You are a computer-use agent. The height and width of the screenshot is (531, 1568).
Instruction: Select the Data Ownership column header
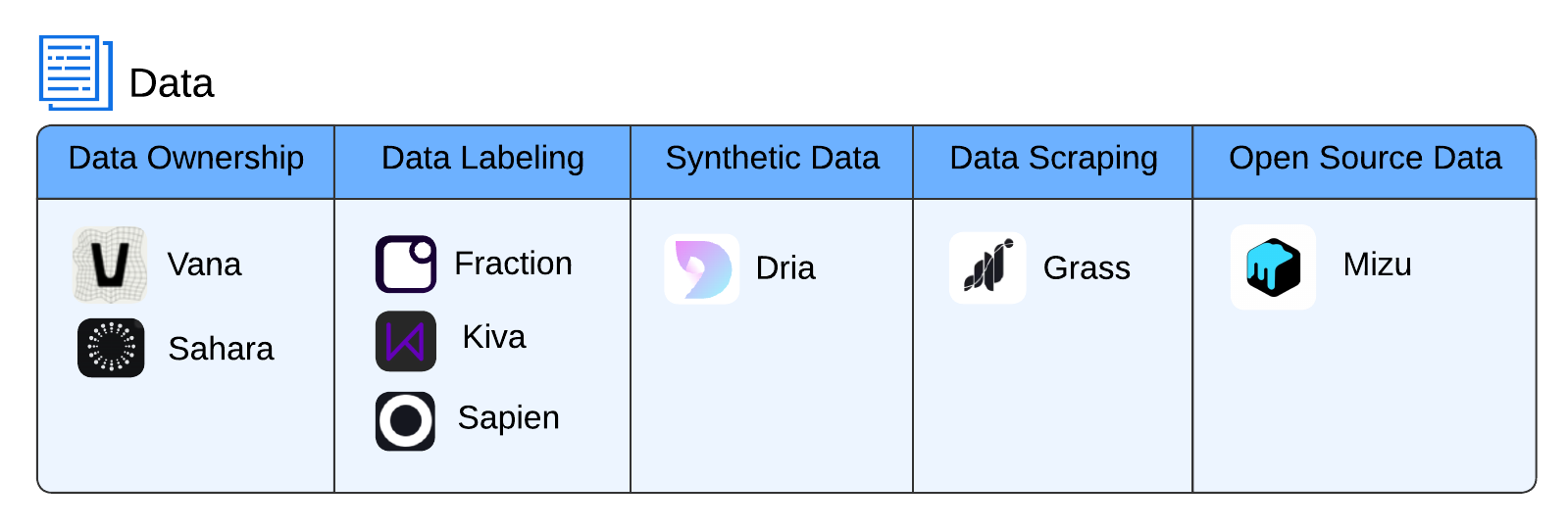click(186, 159)
